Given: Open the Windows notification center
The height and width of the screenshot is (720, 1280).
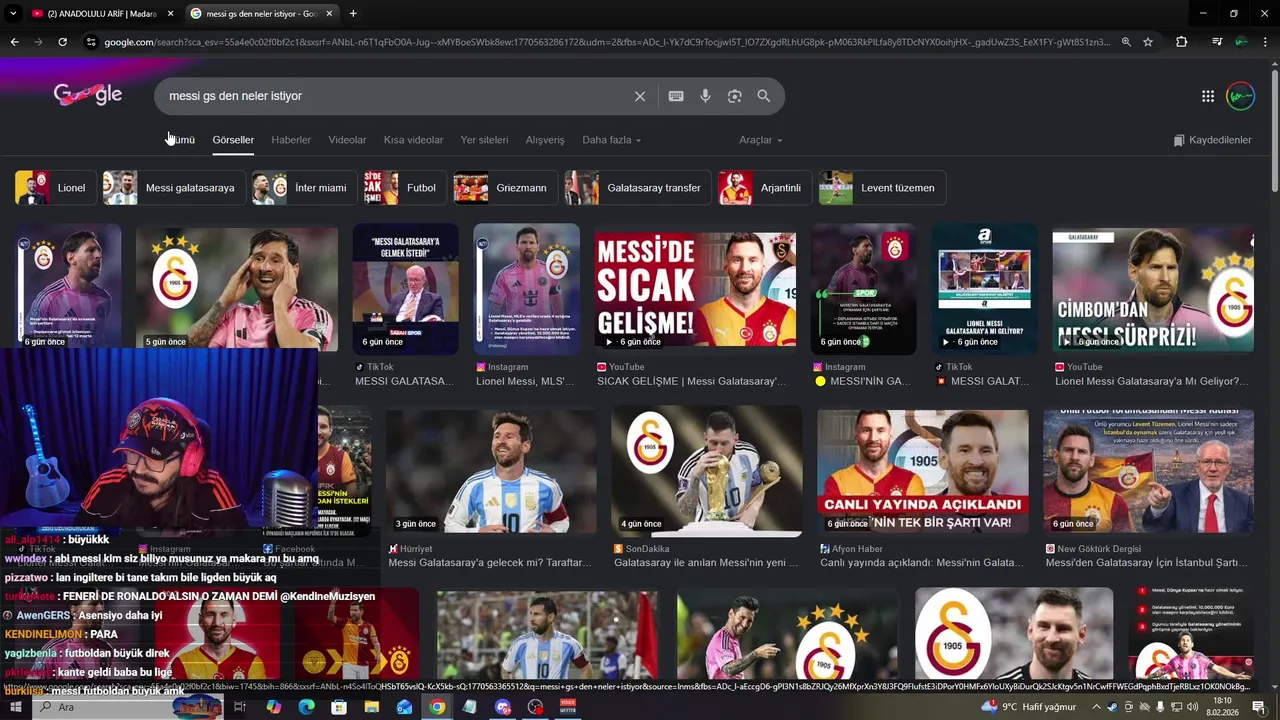Looking at the screenshot, I should click(x=1258, y=707).
